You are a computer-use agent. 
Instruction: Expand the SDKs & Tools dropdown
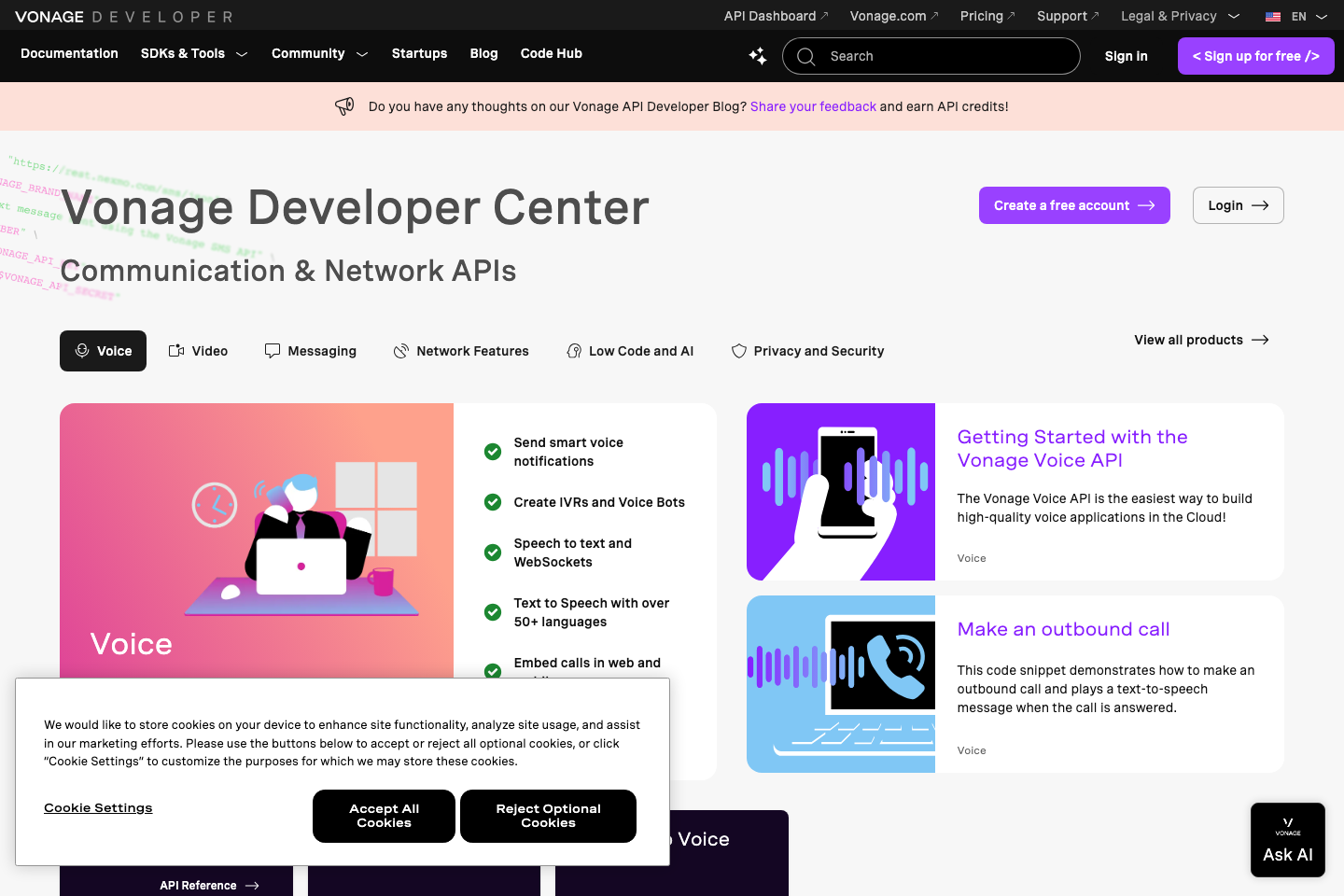click(x=193, y=53)
